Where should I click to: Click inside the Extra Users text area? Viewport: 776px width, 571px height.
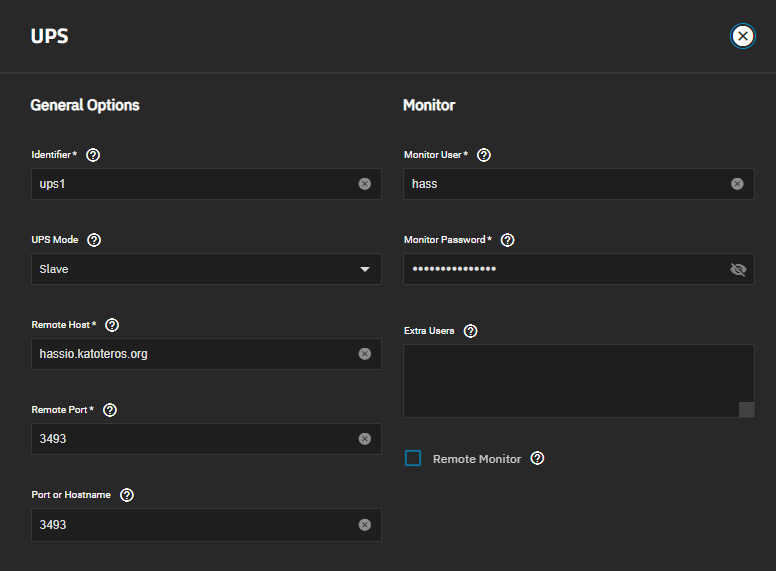coord(579,381)
